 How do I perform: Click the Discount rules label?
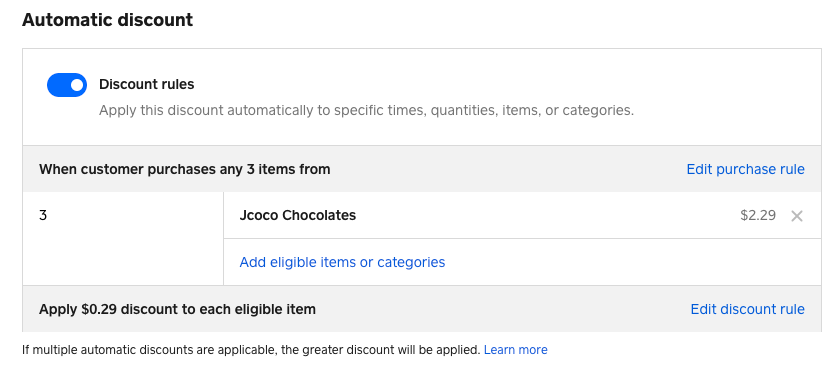147,84
